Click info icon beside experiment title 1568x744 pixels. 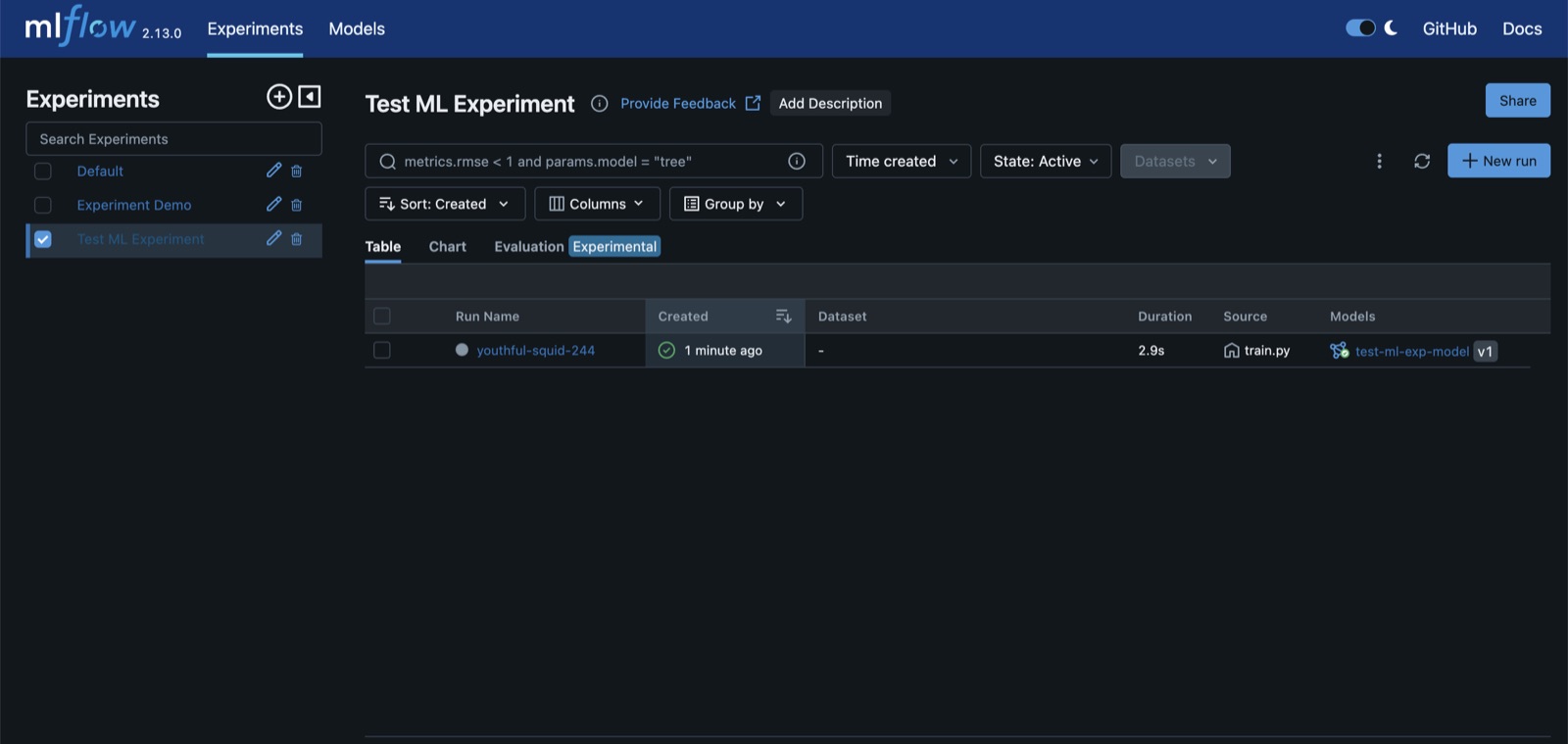[x=600, y=104]
